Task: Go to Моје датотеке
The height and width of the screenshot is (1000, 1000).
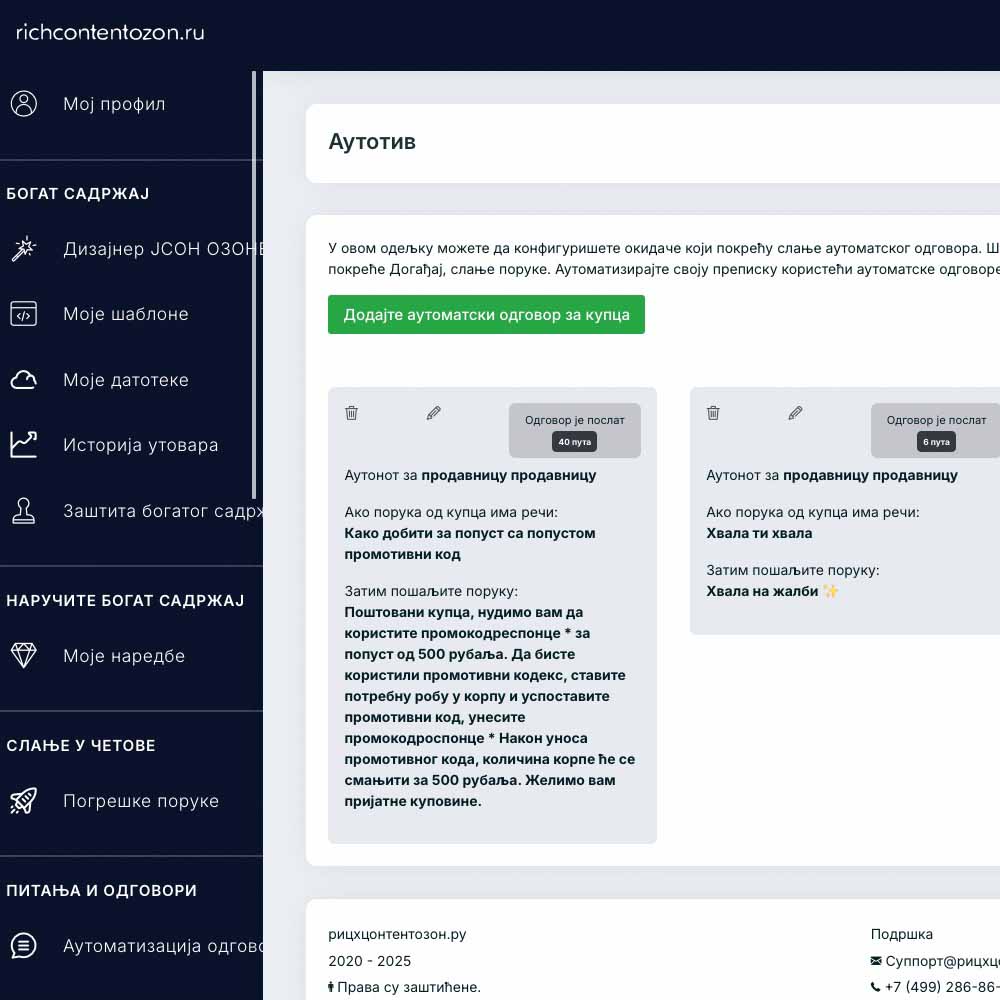Action: (128, 380)
